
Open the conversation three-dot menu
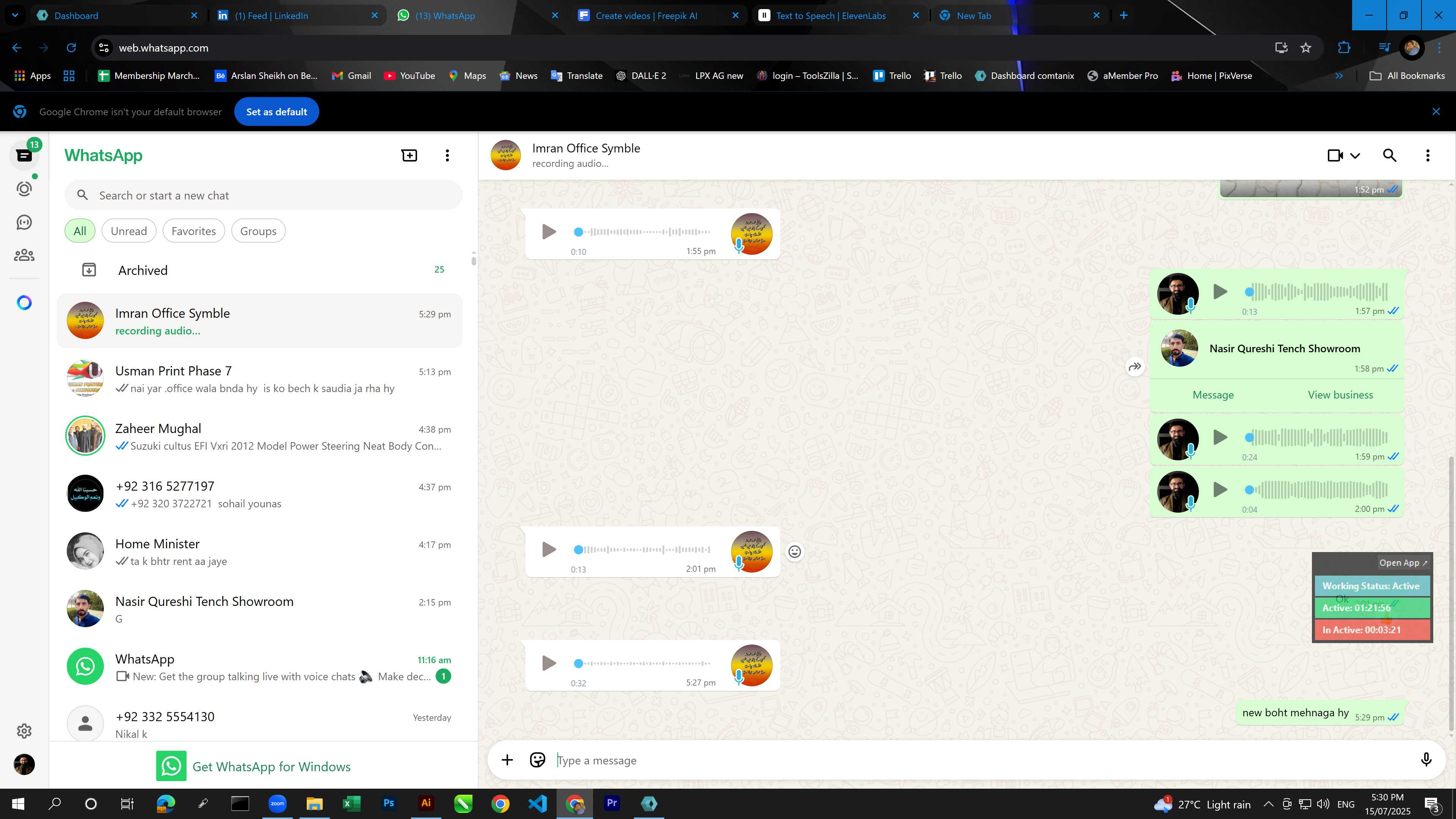1428,155
